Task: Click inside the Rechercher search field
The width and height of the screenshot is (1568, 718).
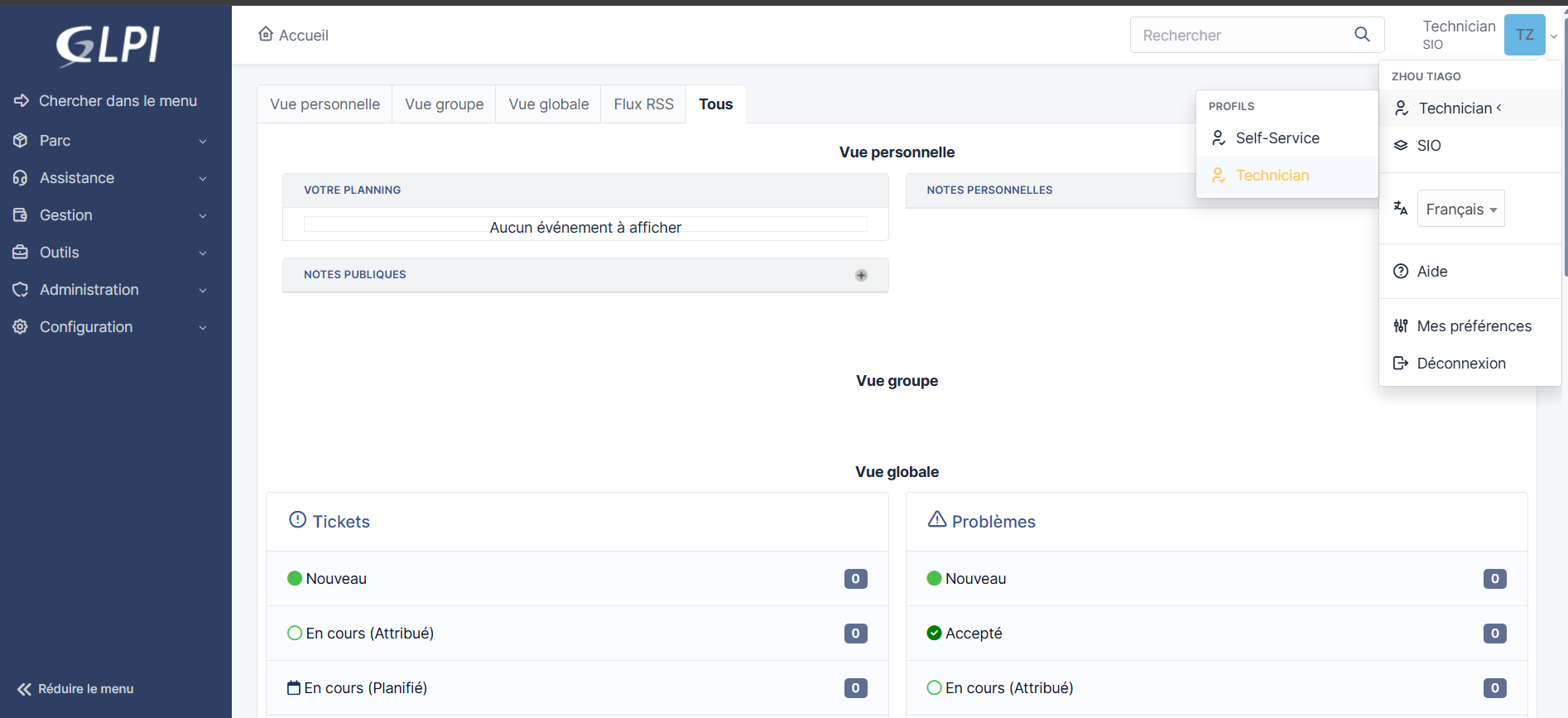Action: tap(1242, 35)
